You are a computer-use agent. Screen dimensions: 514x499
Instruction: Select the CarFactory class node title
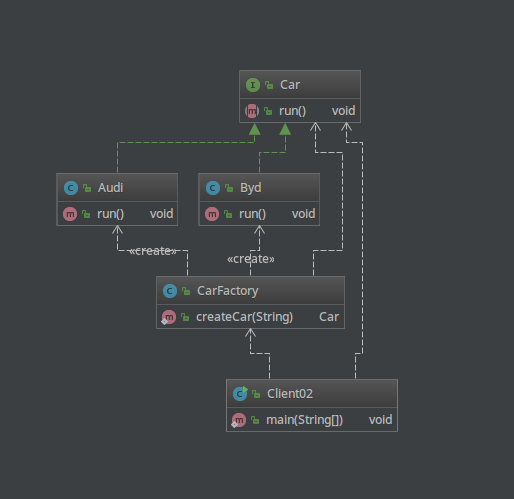click(x=228, y=291)
